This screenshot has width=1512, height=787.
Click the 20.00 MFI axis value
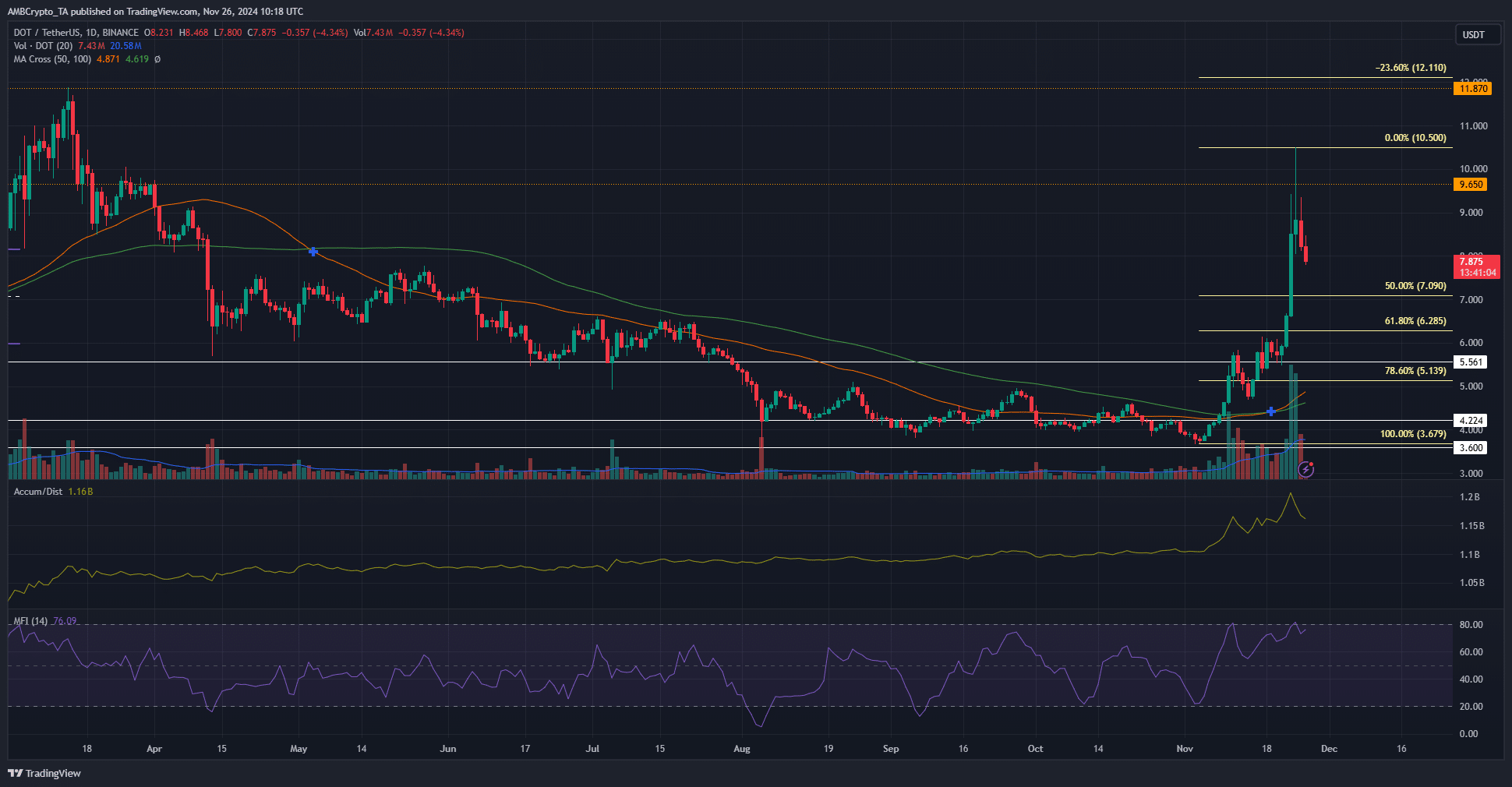[x=1471, y=707]
